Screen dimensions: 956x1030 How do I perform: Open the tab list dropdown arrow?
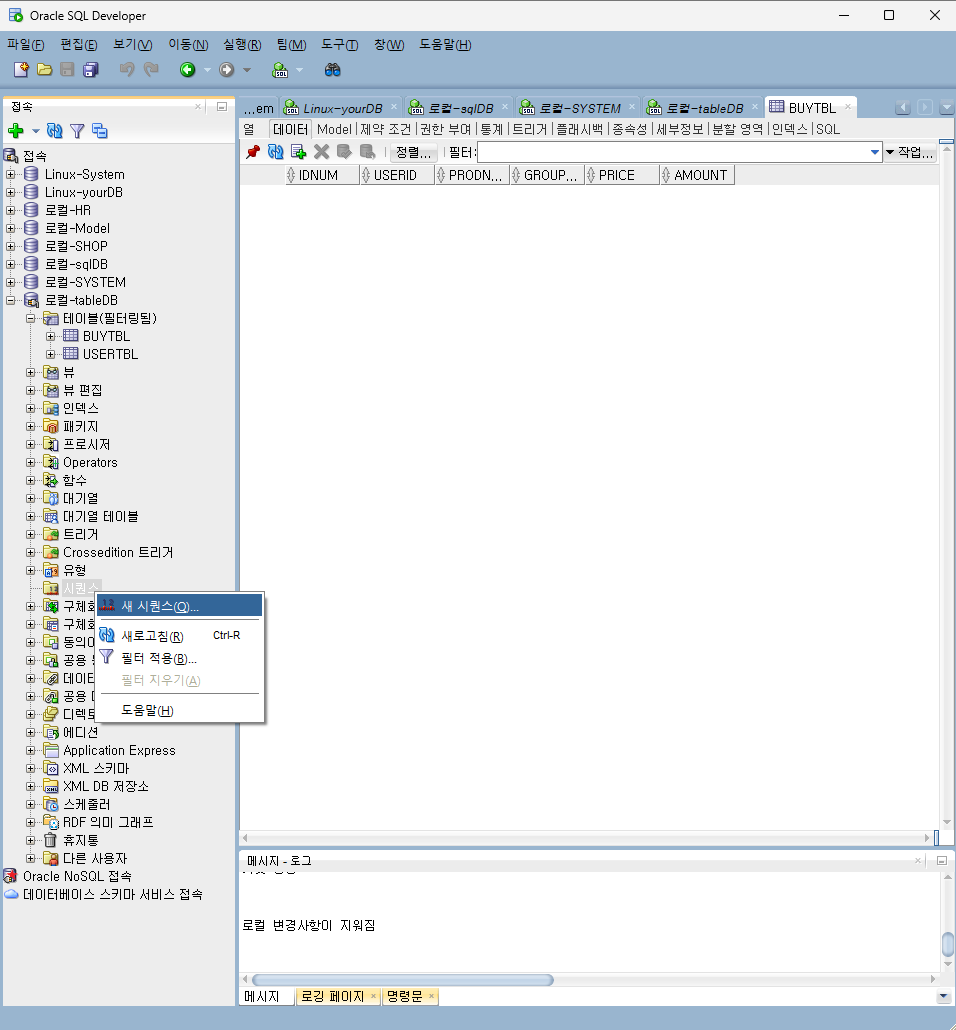click(x=947, y=107)
